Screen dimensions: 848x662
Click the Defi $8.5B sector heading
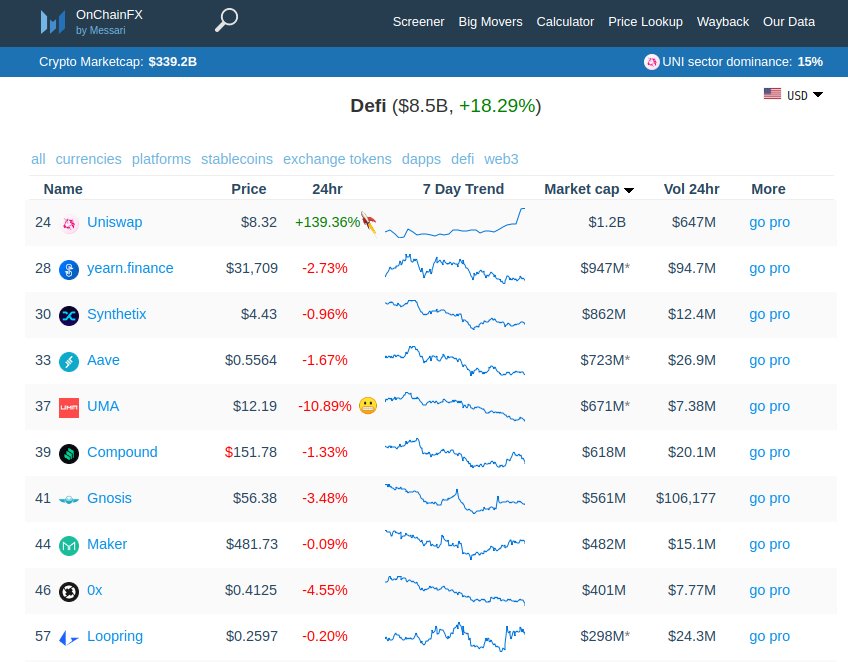click(446, 105)
